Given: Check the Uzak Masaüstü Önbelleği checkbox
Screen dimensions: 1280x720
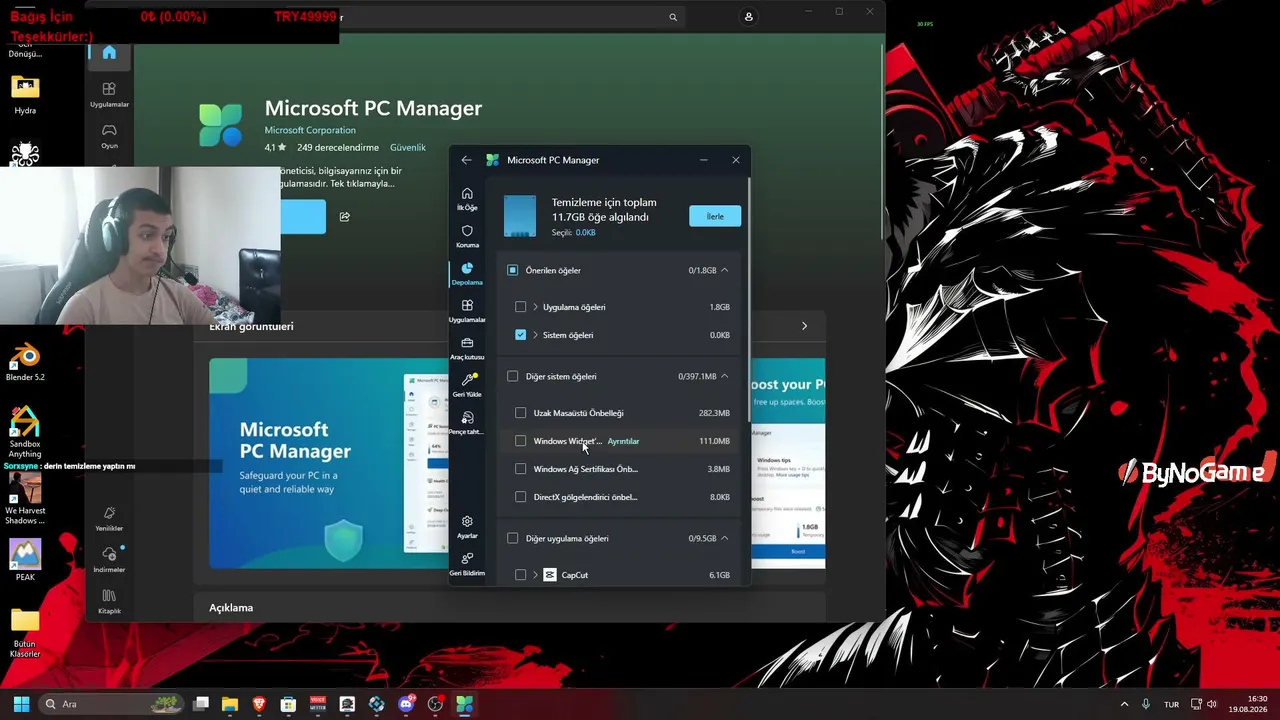Looking at the screenshot, I should coord(520,413).
